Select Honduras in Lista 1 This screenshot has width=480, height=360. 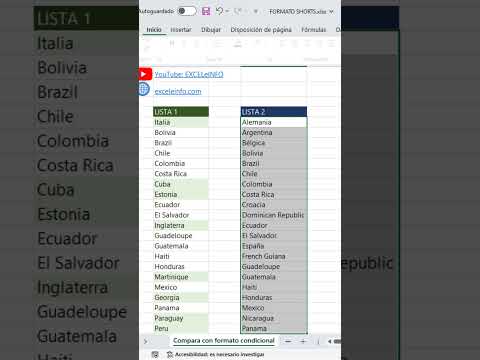click(x=181, y=267)
